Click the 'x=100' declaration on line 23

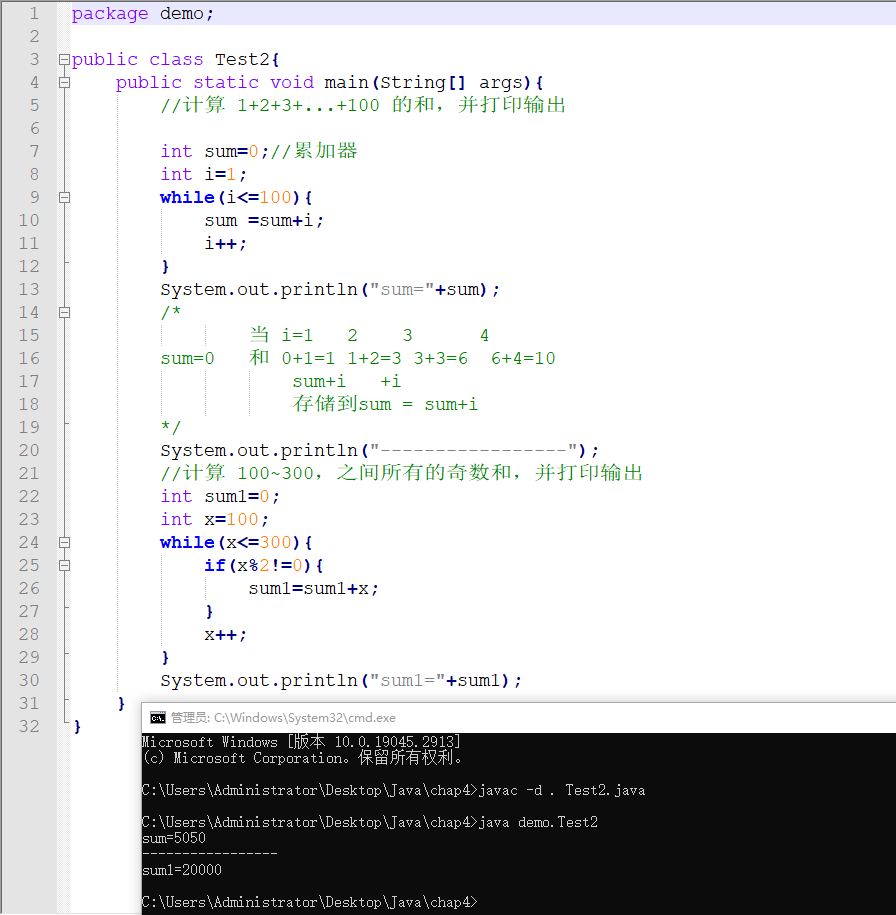pos(236,519)
